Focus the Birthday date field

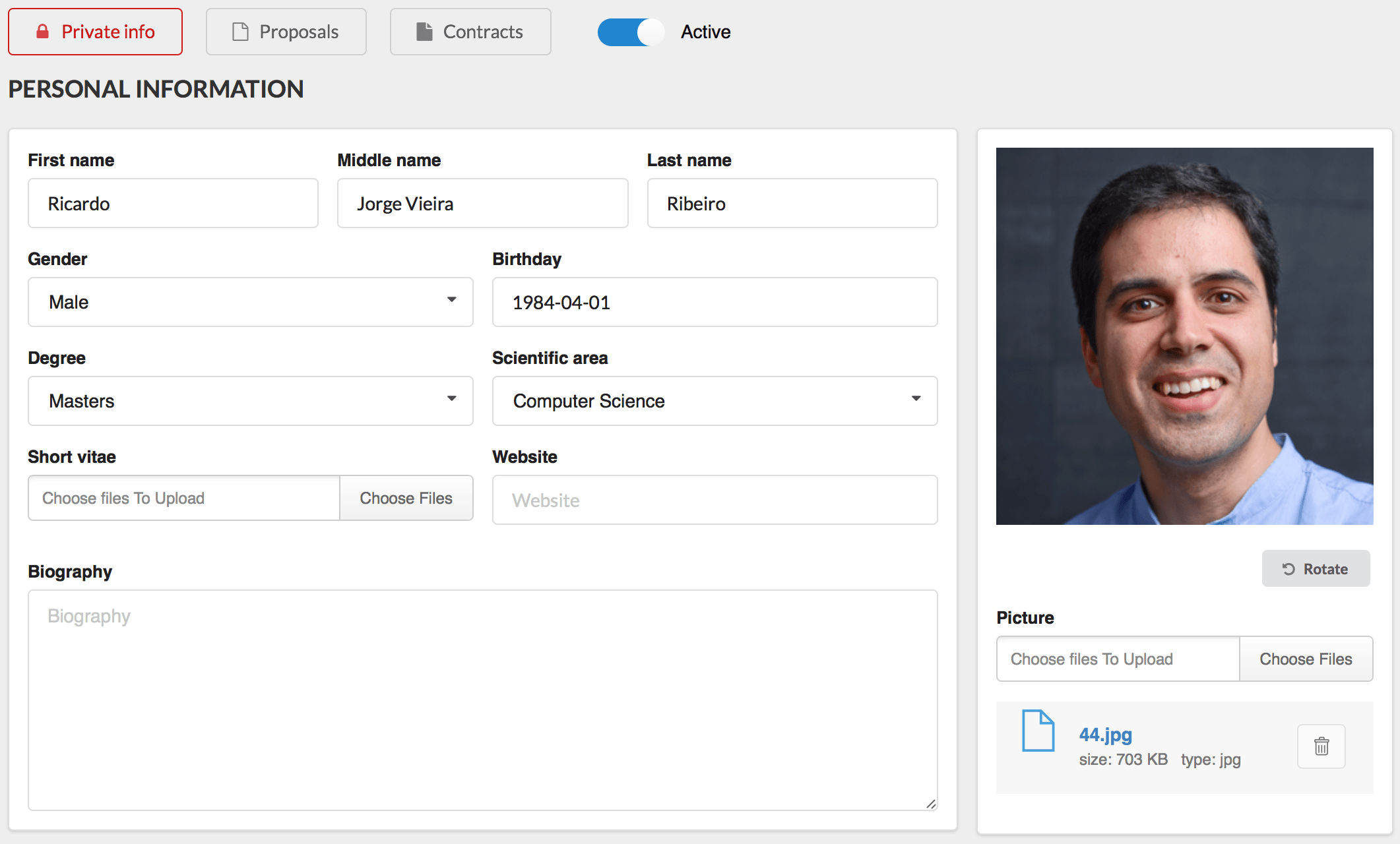pyautogui.click(x=715, y=302)
